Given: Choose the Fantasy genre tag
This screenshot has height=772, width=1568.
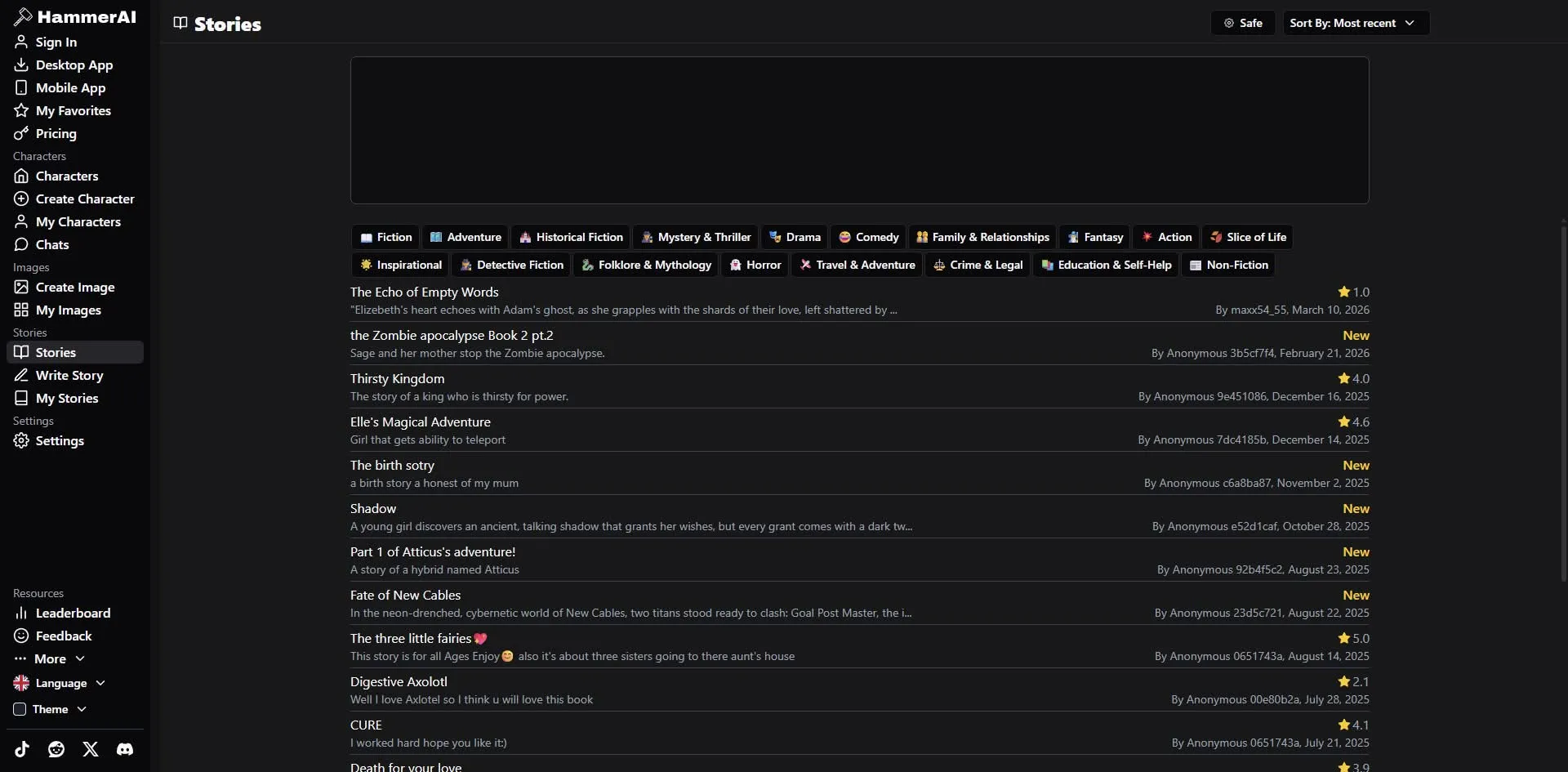Looking at the screenshot, I should coord(1094,237).
